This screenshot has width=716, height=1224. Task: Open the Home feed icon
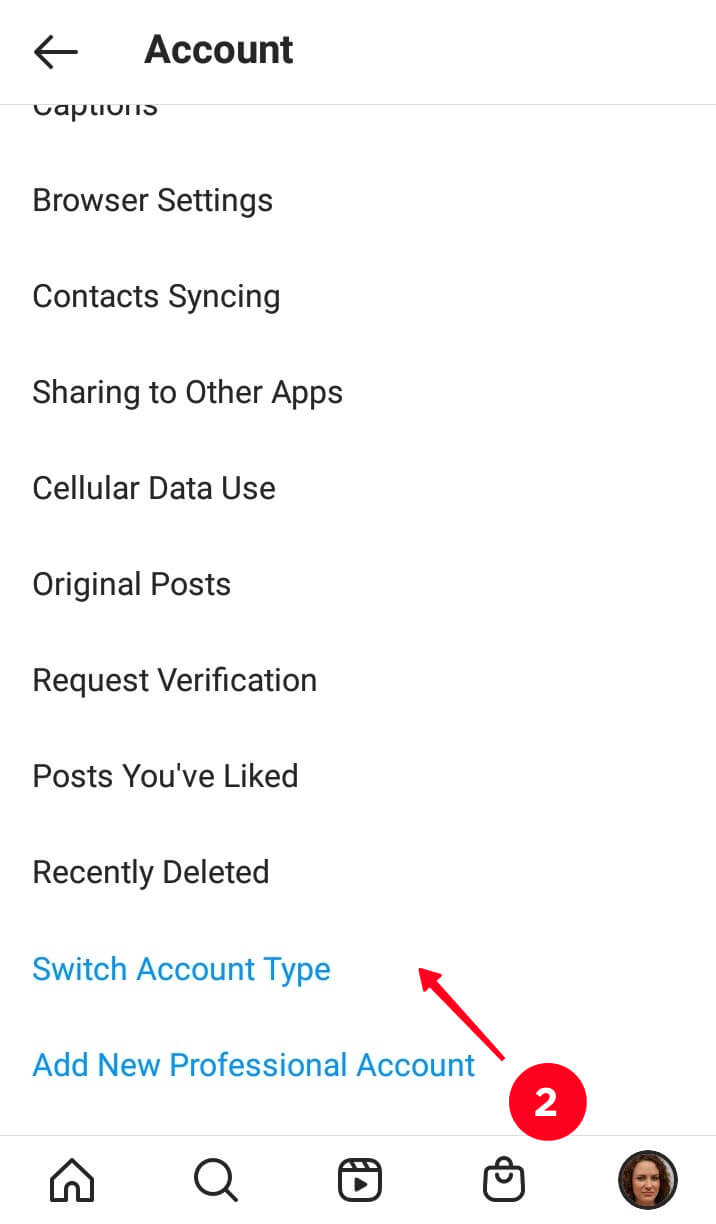72,1181
